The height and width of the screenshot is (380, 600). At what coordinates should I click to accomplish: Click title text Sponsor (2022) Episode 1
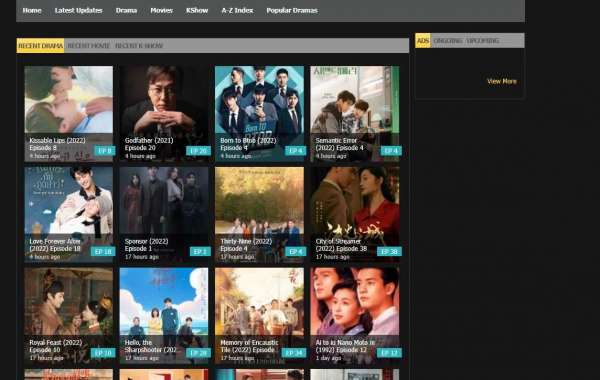coord(147,245)
